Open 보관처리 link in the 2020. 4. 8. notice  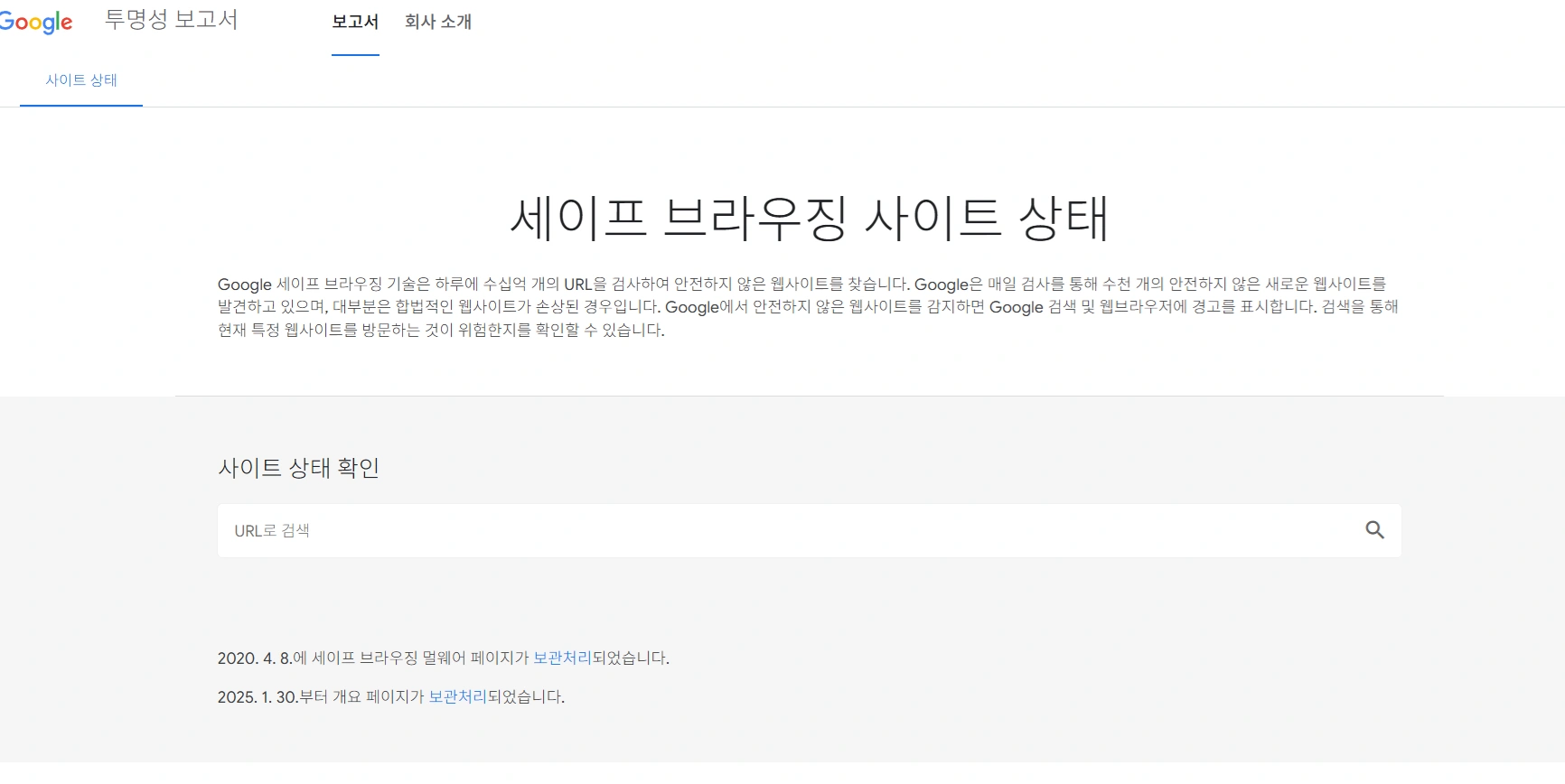[562, 658]
